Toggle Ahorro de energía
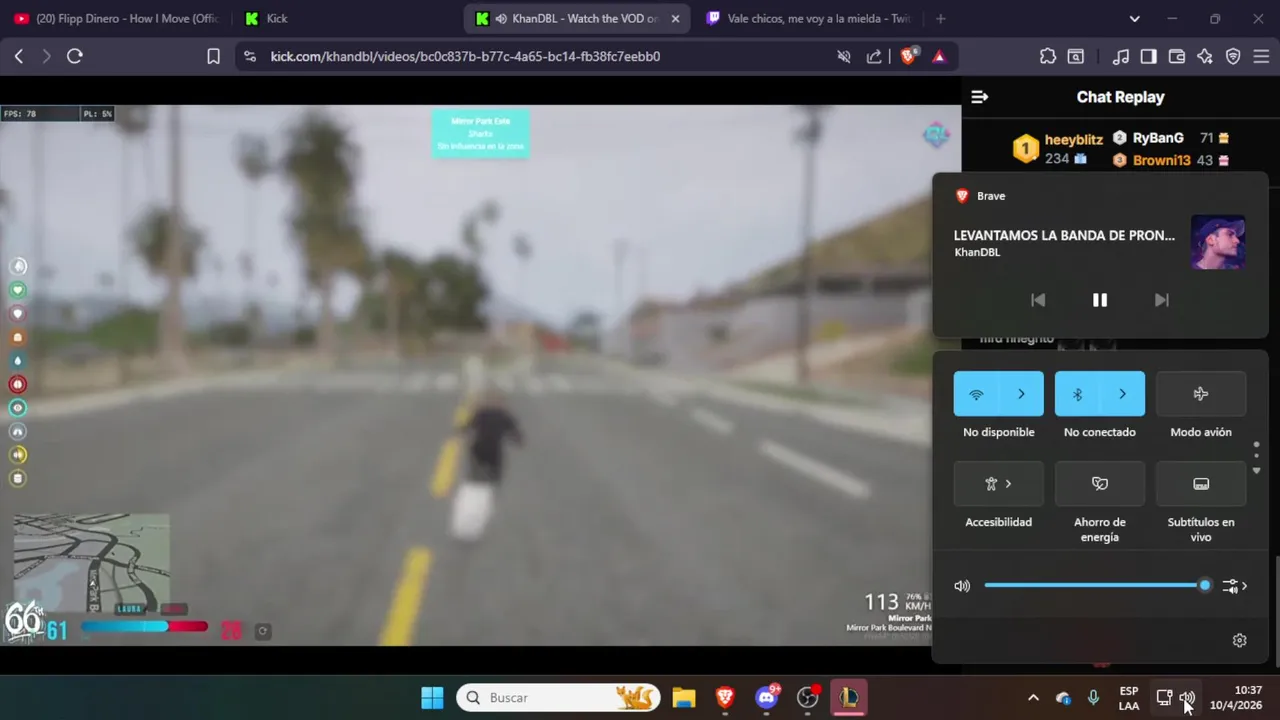The width and height of the screenshot is (1280, 720). [1100, 484]
